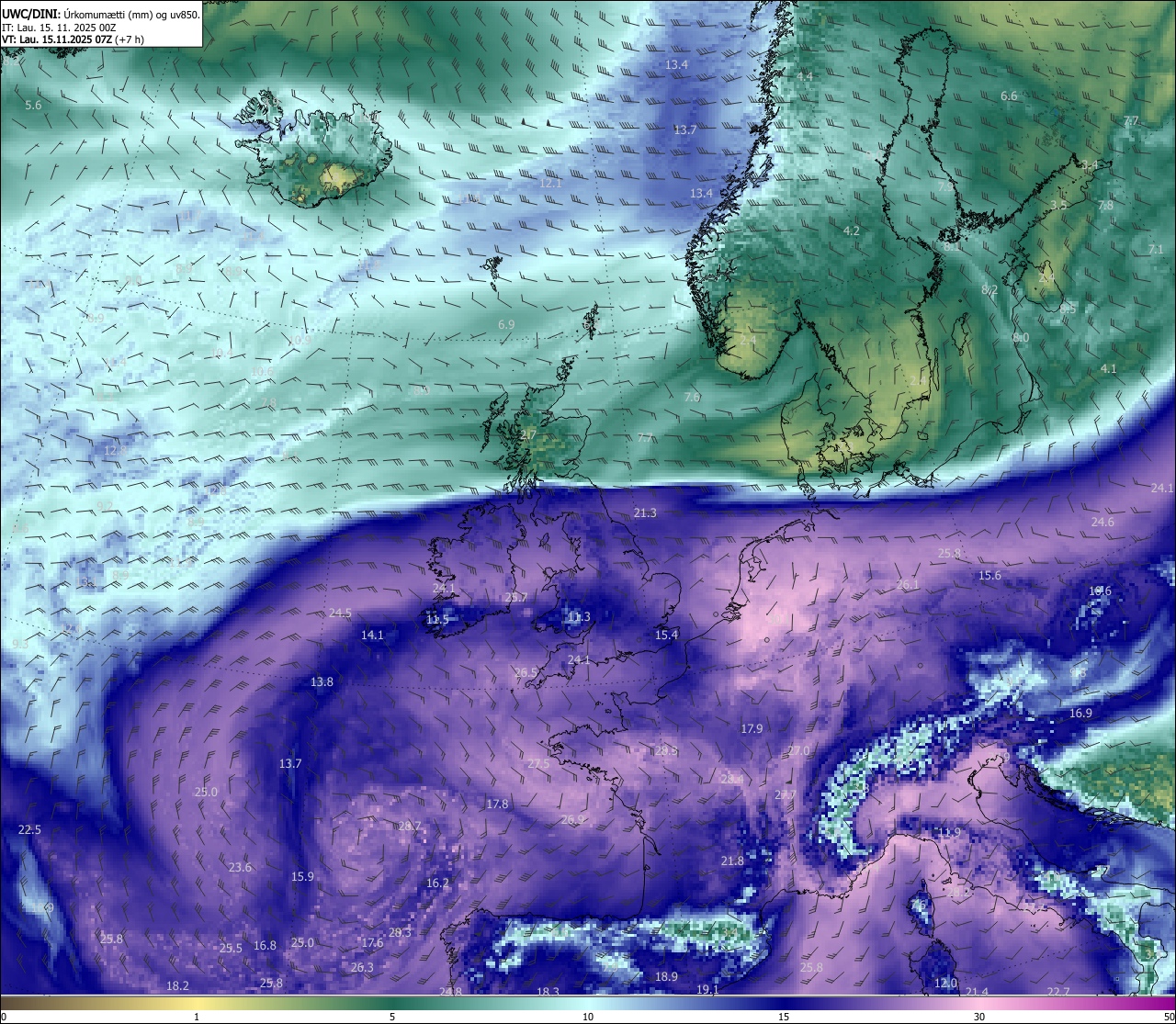
Task: Click the 7.6 value off southwest Norway
Action: pos(692,397)
